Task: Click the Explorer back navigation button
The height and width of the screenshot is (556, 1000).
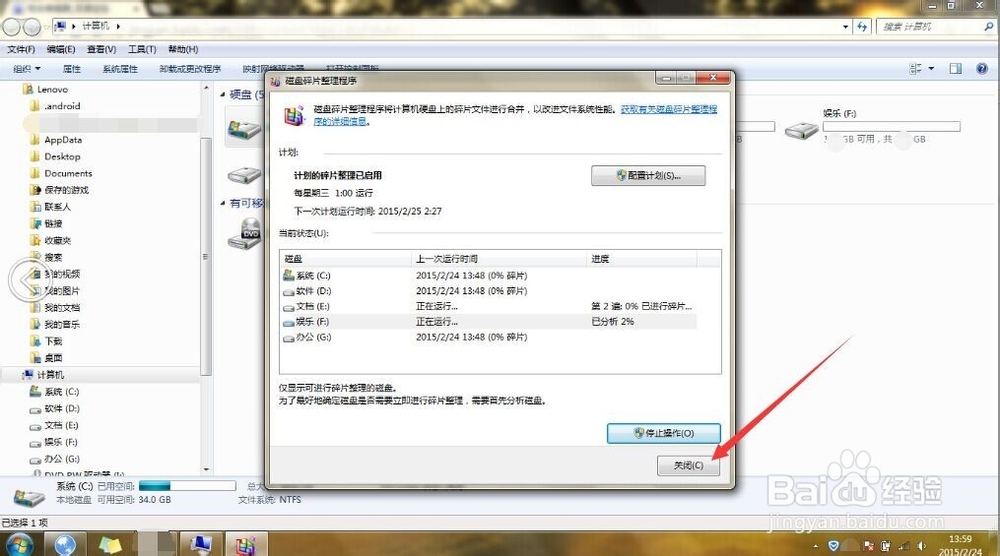Action: point(11,27)
